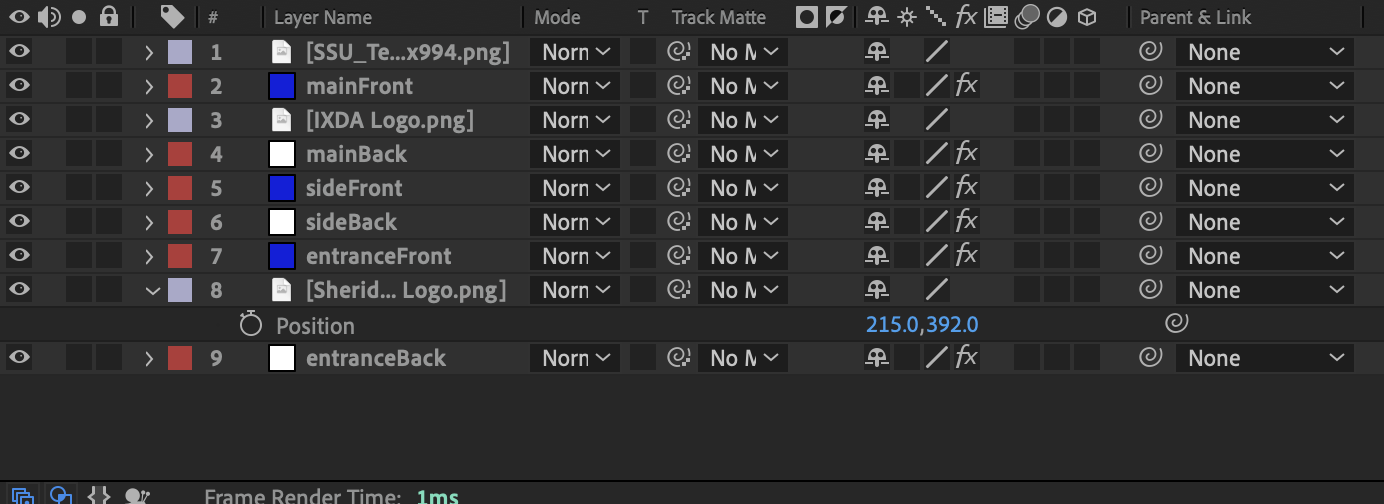
Task: Click the red label color of mainFront layer
Action: [179, 86]
